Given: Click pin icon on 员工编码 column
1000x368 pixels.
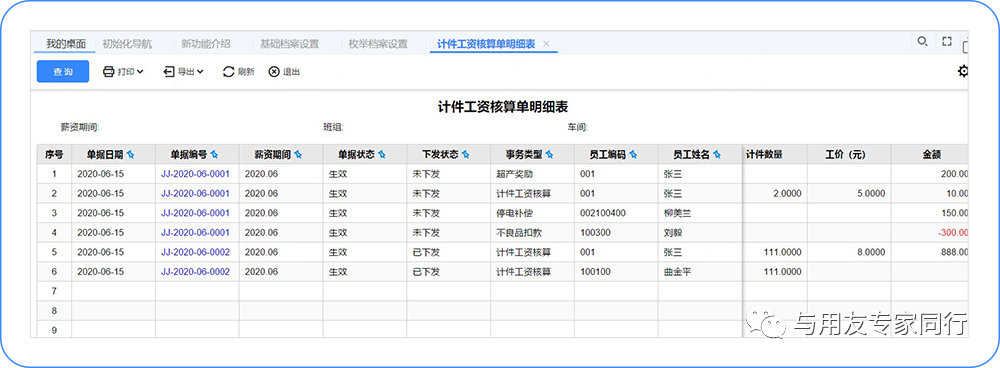Looking at the screenshot, I should [x=633, y=154].
